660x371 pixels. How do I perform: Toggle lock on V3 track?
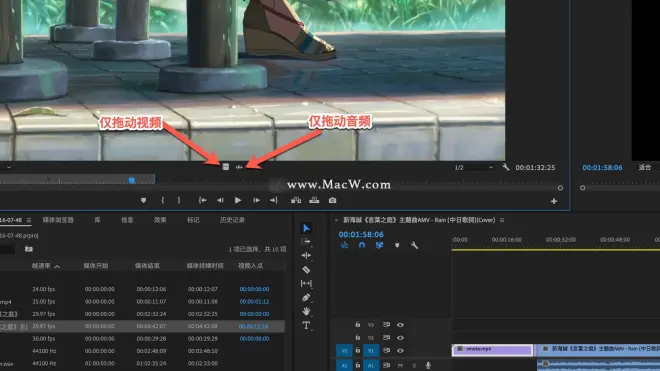[x=357, y=325]
